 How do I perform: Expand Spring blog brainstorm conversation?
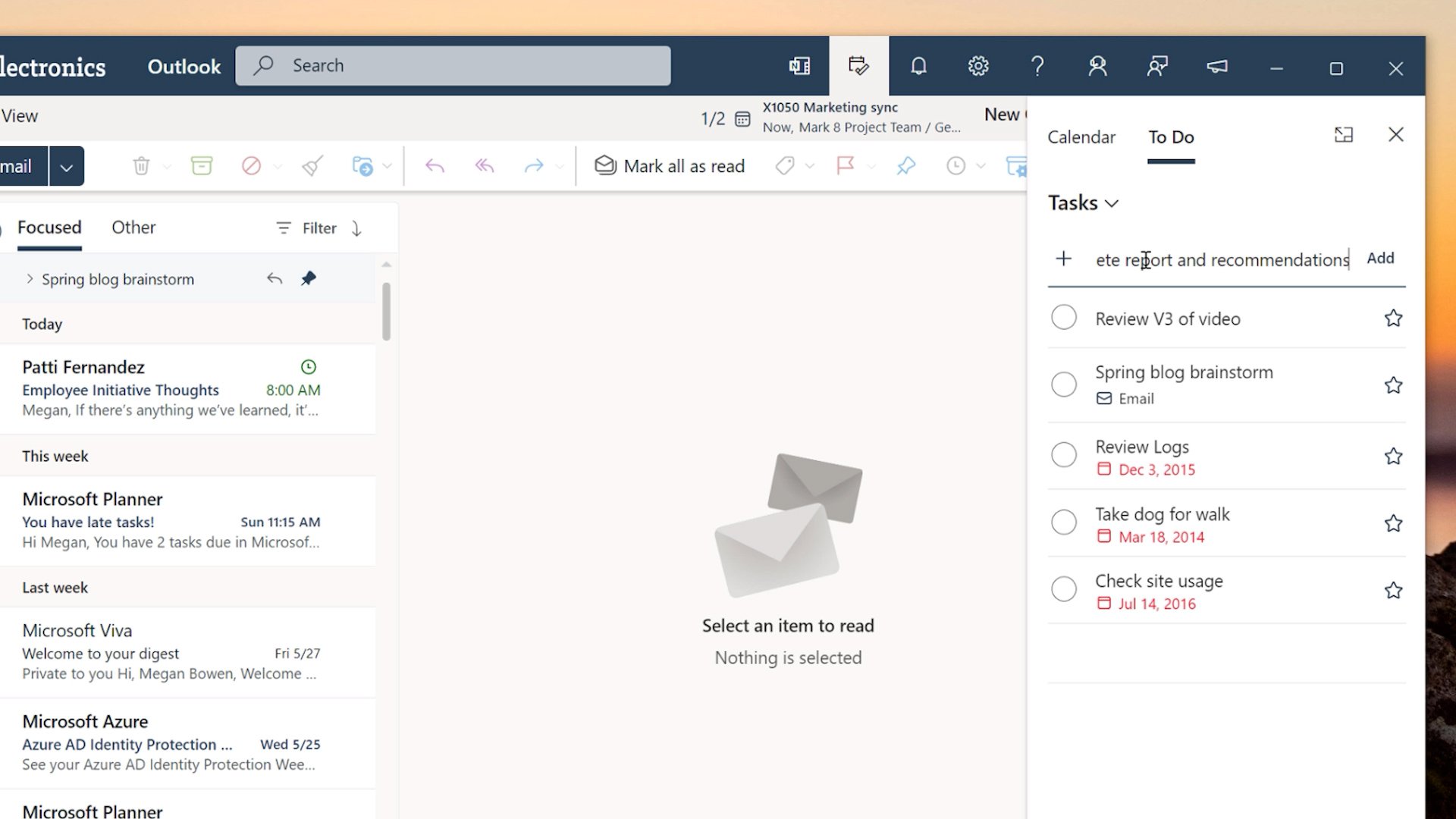pos(30,279)
